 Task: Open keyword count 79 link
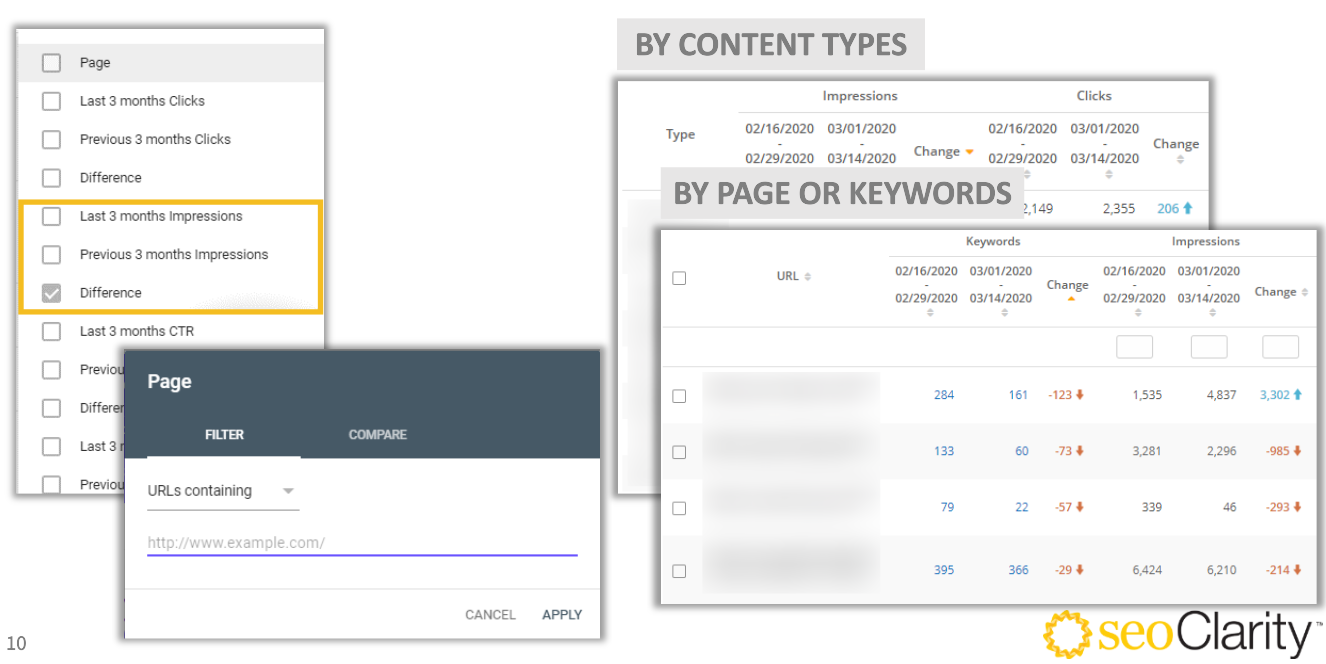947,507
